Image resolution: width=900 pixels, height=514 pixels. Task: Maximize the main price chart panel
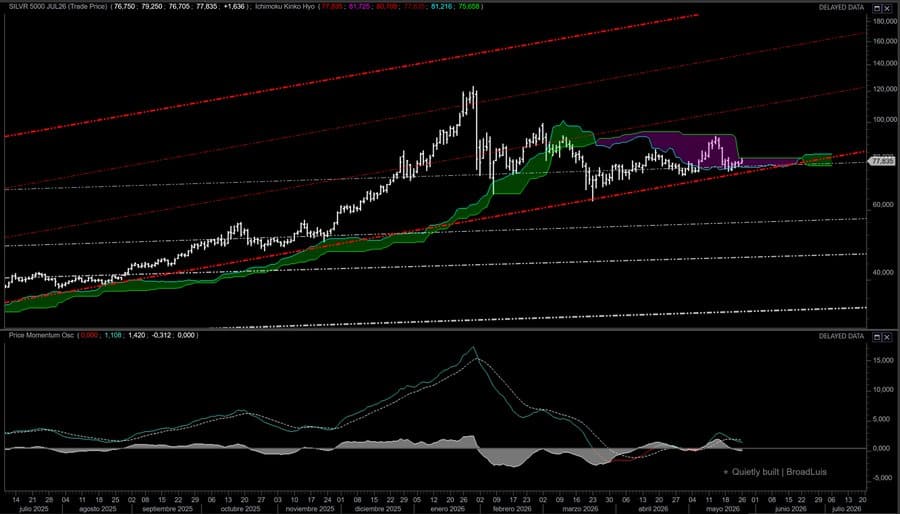[876, 8]
